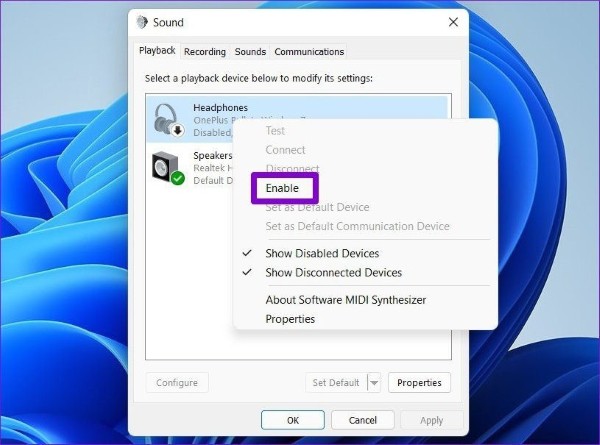Close the Sound dialog window
Screen dimensions: 600x445
(x=453, y=22)
